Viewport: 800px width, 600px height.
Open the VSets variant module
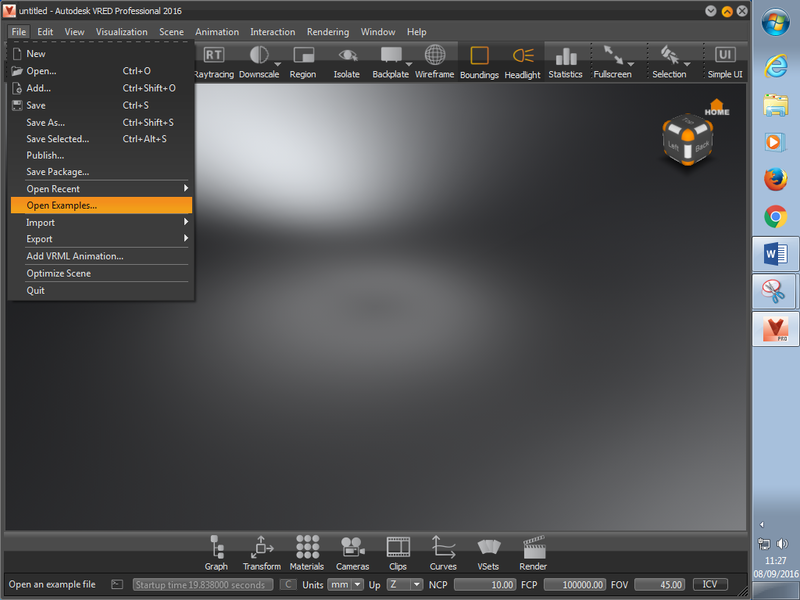click(488, 553)
